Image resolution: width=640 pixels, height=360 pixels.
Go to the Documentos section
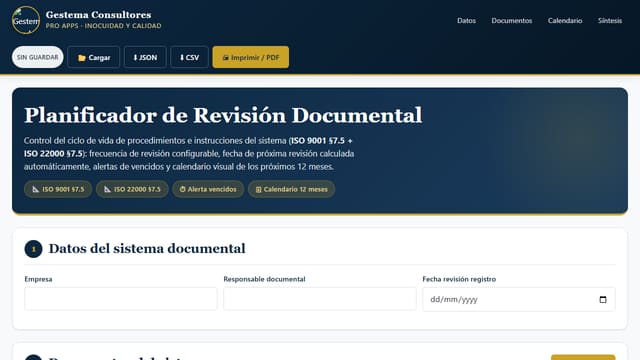click(511, 20)
